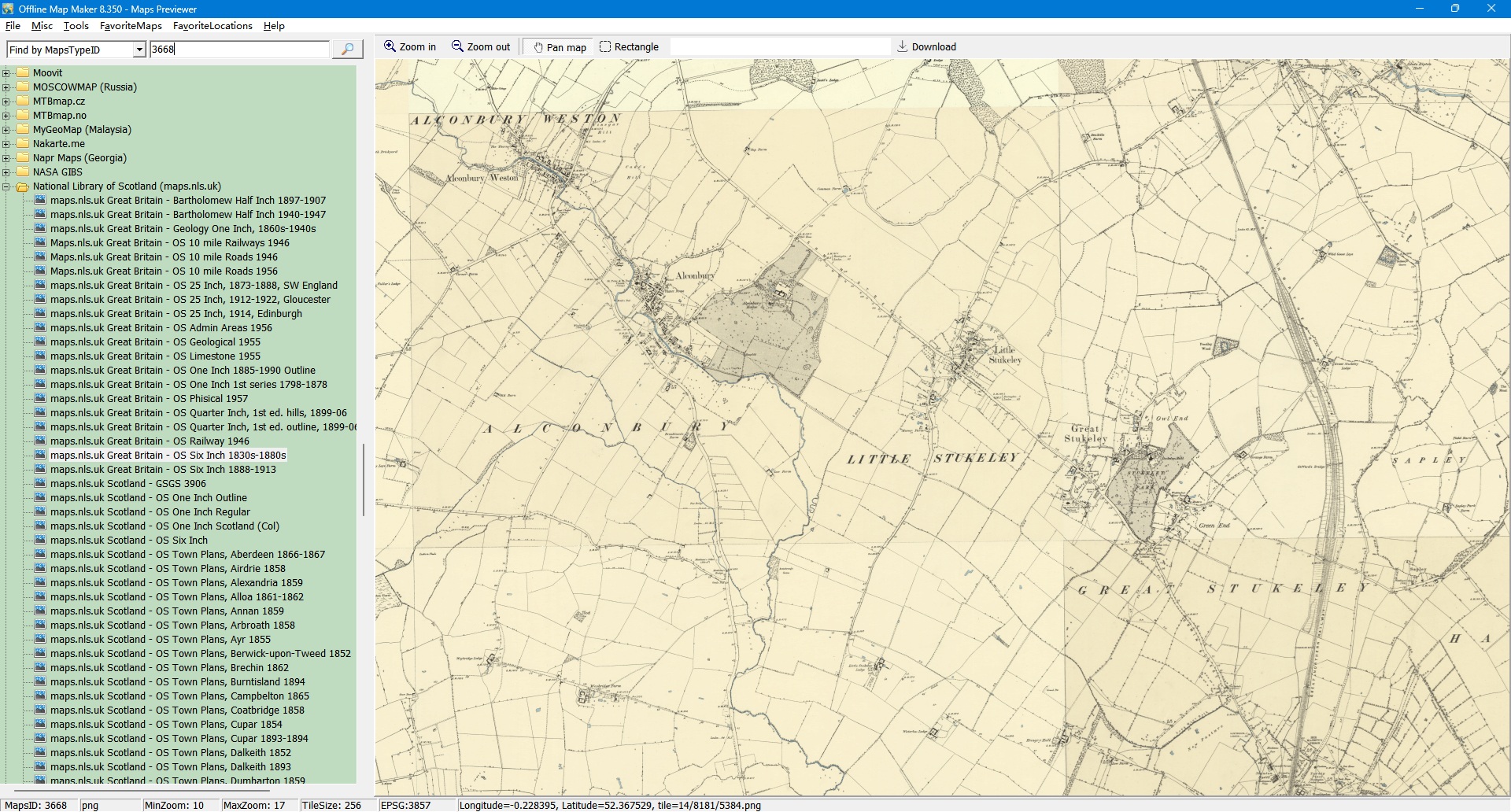Select OS Town Plans, Aberdeen 1866-1867
1511x812 pixels.
click(x=187, y=555)
